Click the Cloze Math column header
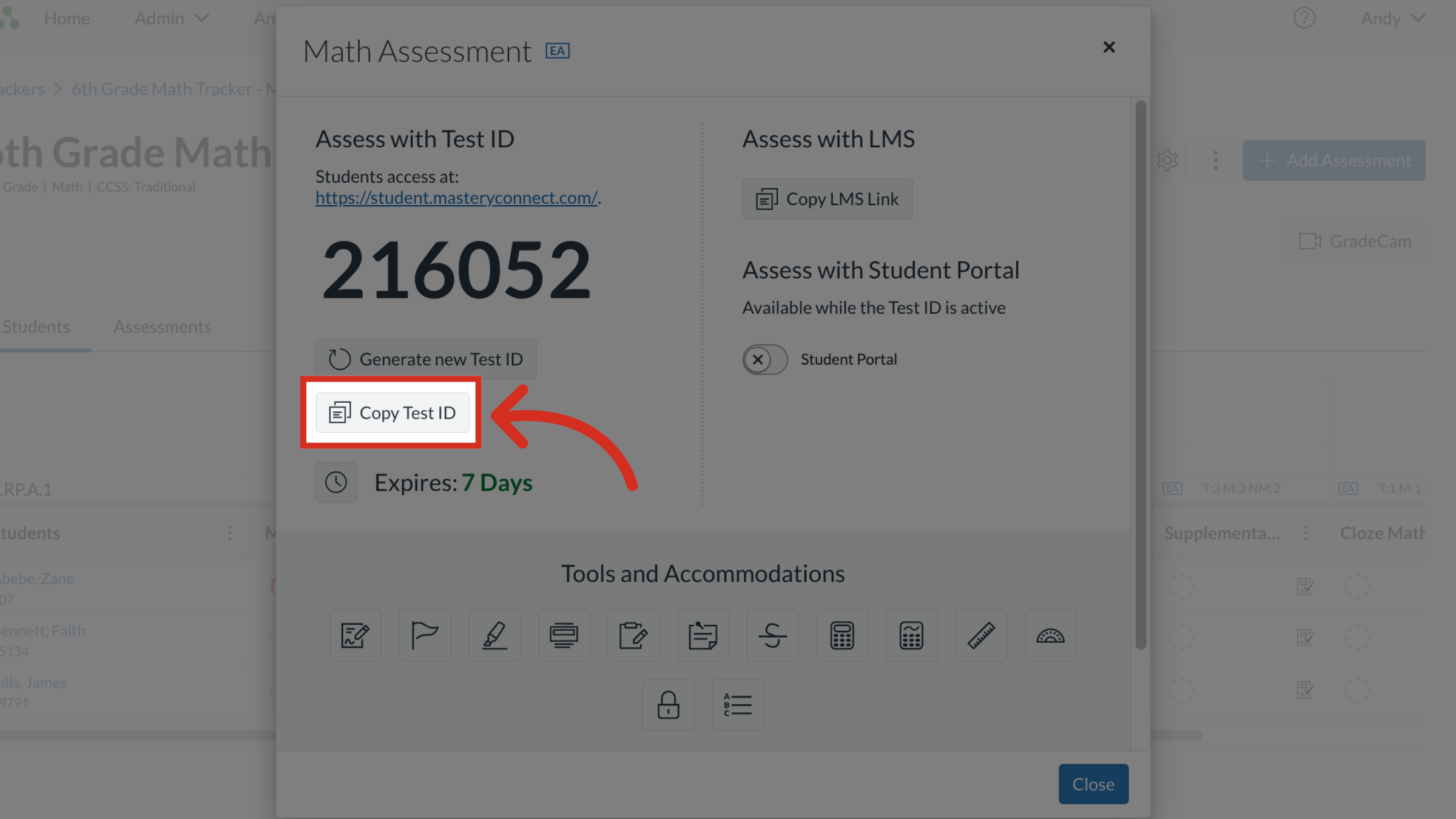This screenshot has width=1456, height=819. tap(1383, 533)
